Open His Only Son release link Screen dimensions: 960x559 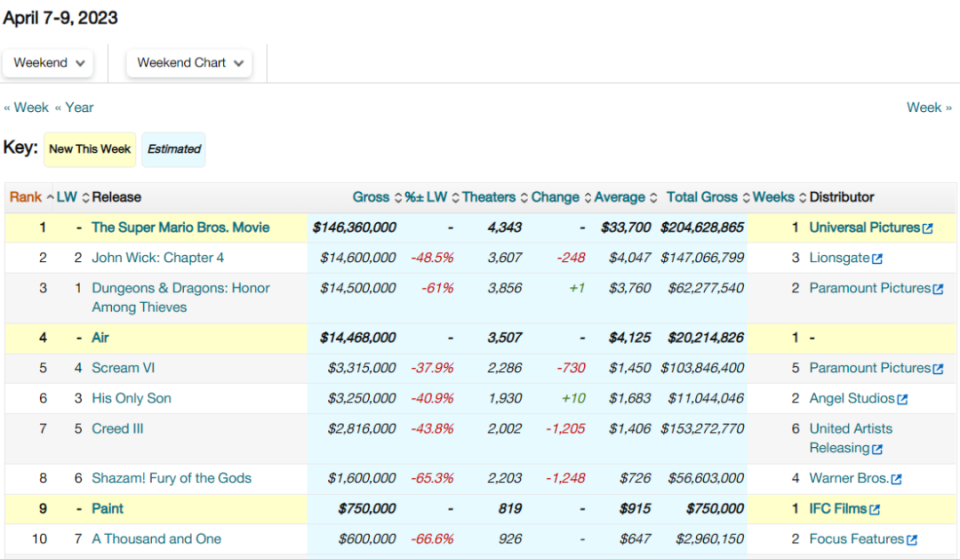[132, 399]
